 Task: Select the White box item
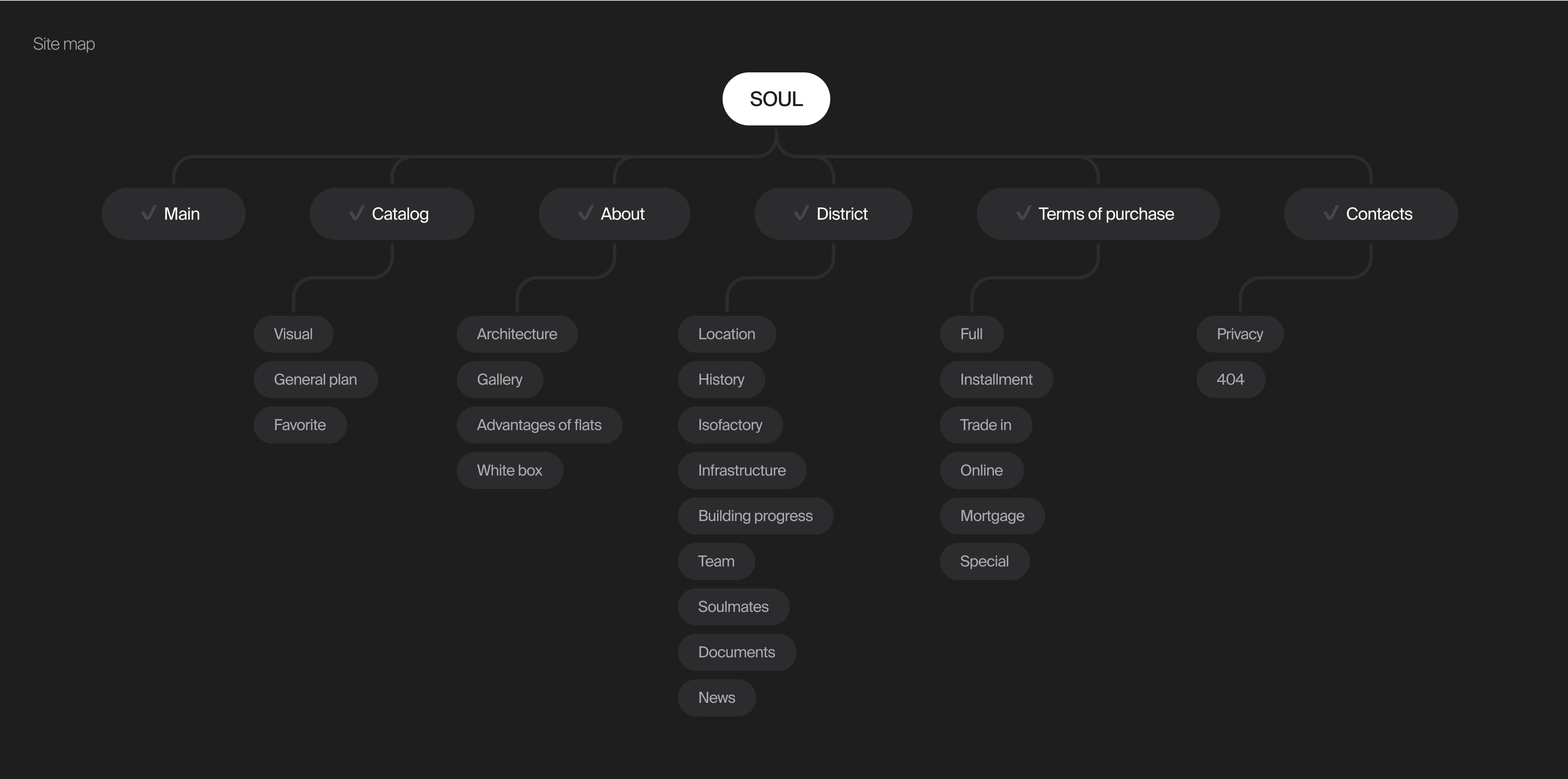click(x=509, y=470)
